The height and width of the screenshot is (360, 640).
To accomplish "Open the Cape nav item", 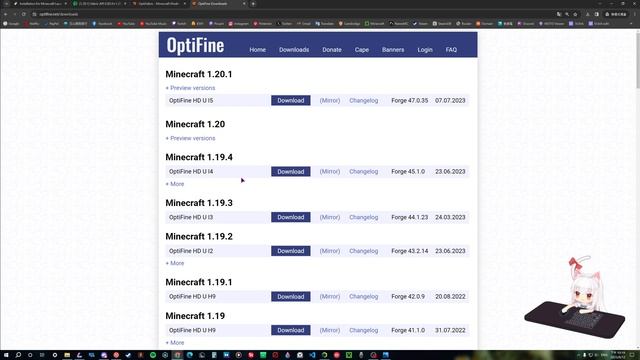I will click(x=362, y=50).
